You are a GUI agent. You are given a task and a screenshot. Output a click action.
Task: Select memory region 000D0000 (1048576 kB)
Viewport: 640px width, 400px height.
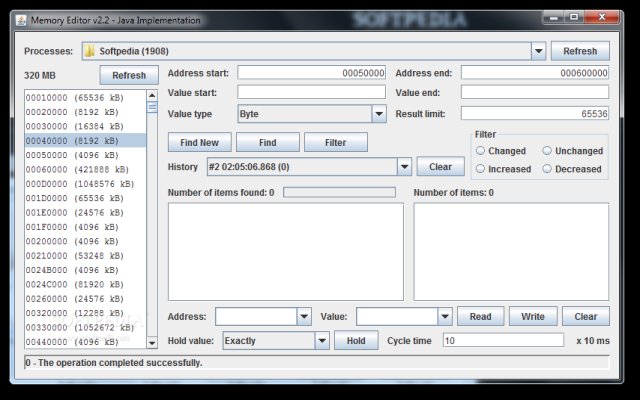tap(85, 184)
